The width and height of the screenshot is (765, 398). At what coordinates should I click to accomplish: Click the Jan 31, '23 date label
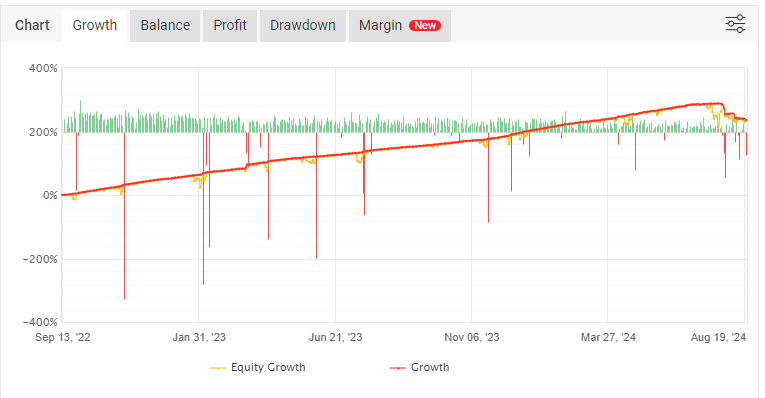[199, 337]
